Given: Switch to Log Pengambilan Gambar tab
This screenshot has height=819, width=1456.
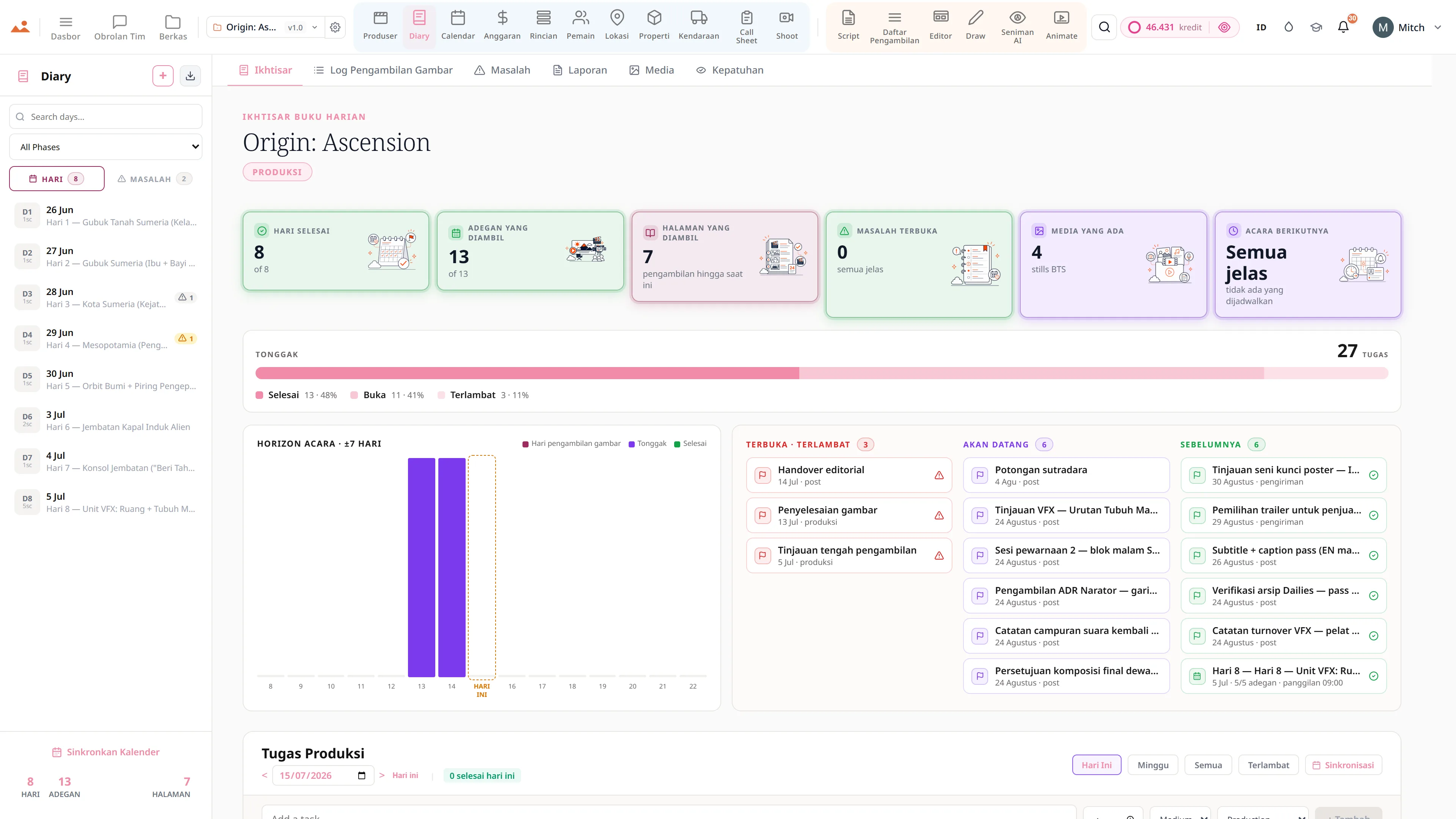Looking at the screenshot, I should 383,70.
